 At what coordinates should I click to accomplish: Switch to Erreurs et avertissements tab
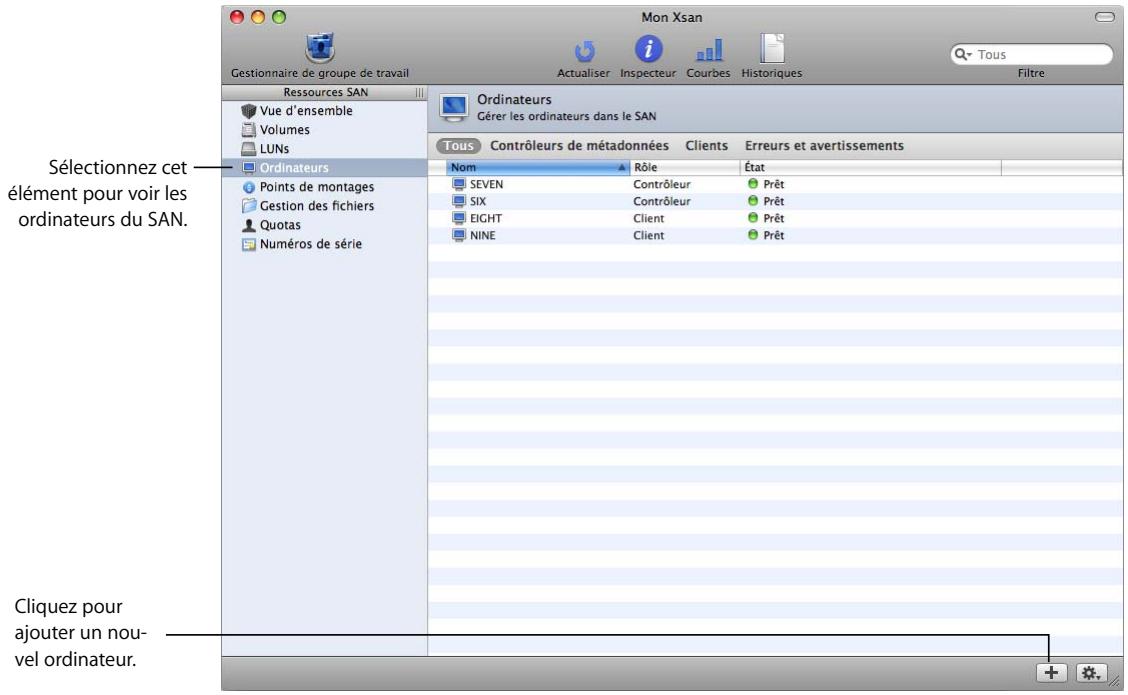coord(824,145)
